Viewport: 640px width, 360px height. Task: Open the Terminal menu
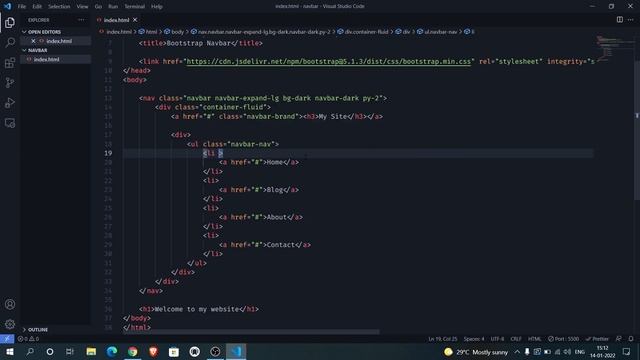click(x=135, y=7)
